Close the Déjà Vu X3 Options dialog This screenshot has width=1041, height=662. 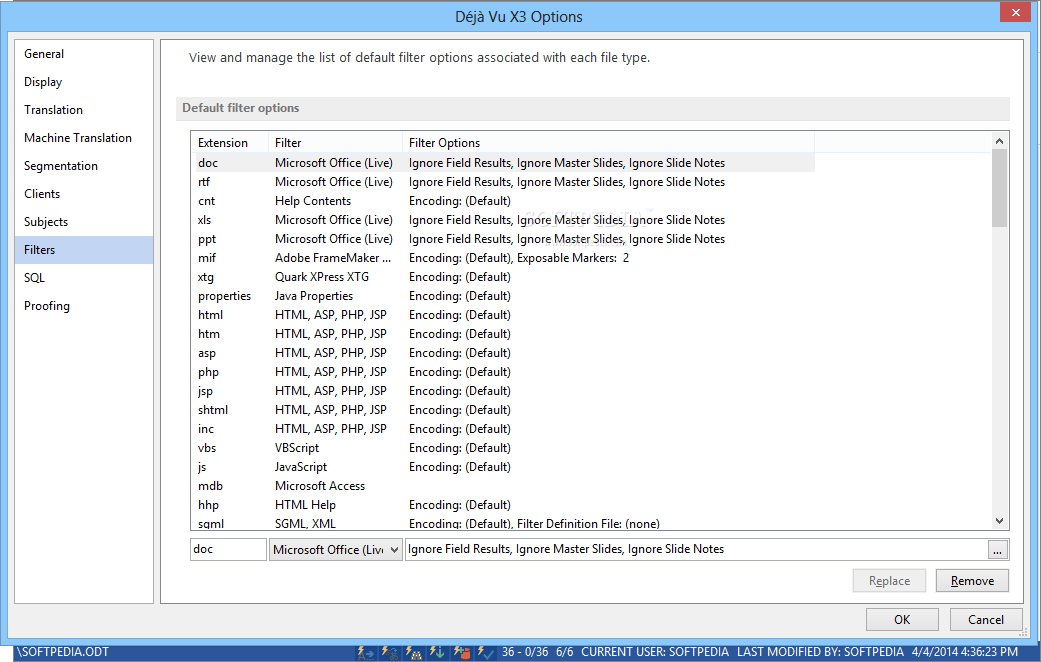[1015, 12]
